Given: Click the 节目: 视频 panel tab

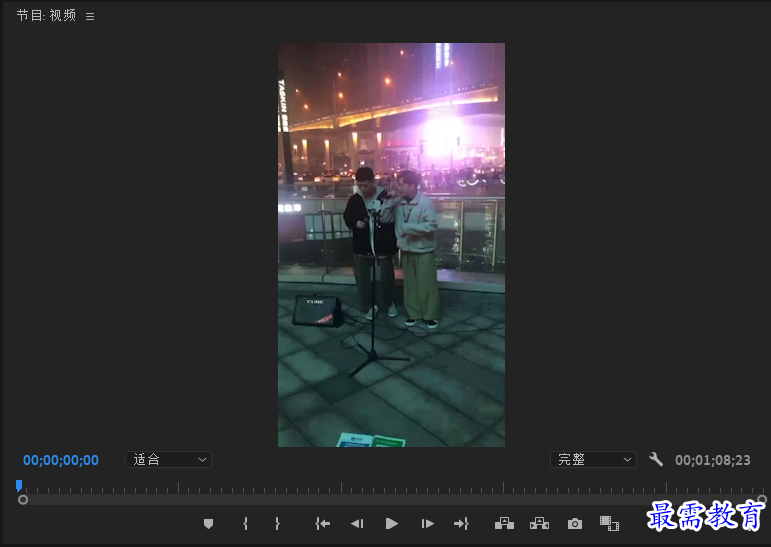Looking at the screenshot, I should [46, 16].
